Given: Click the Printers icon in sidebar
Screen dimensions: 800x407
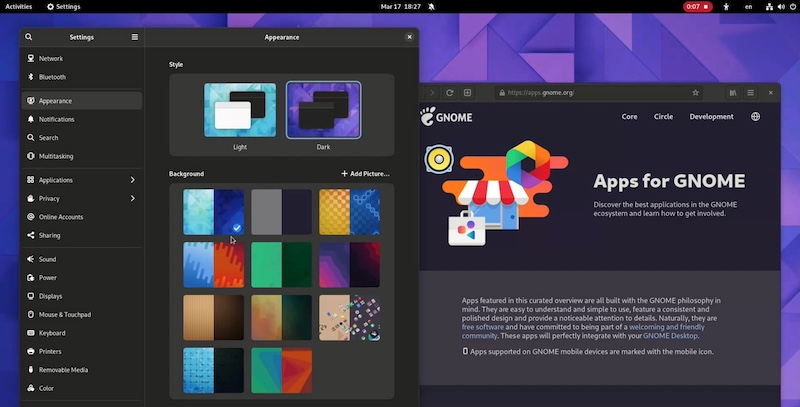Looking at the screenshot, I should 31,351.
